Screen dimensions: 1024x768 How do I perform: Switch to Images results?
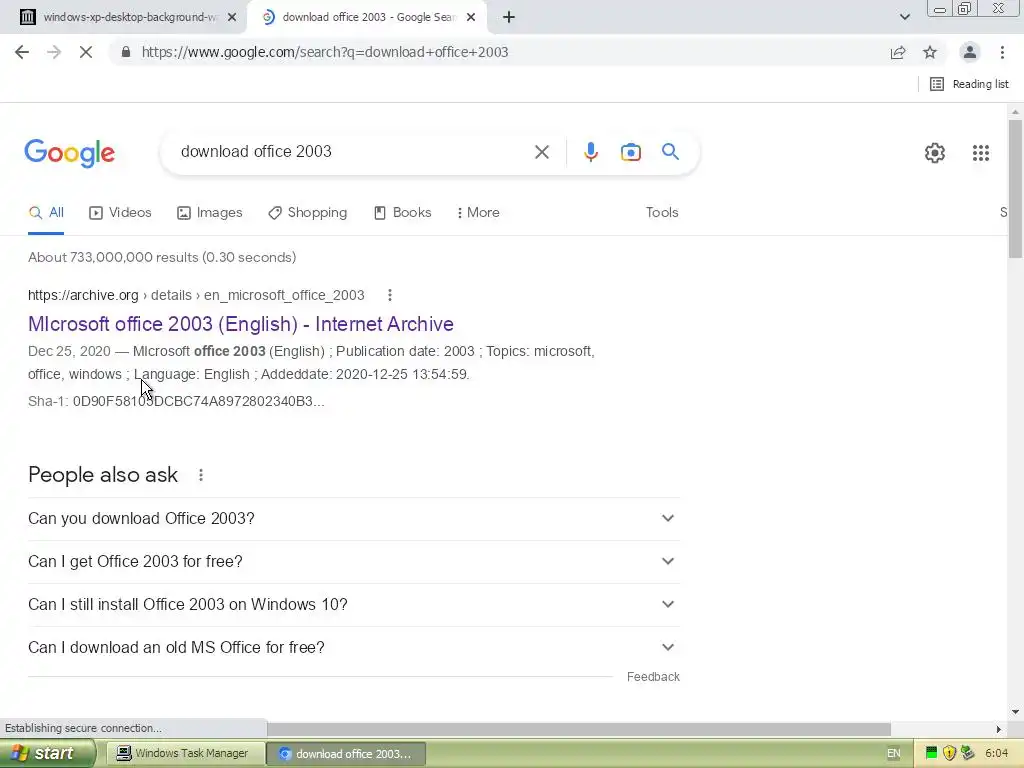[210, 212]
